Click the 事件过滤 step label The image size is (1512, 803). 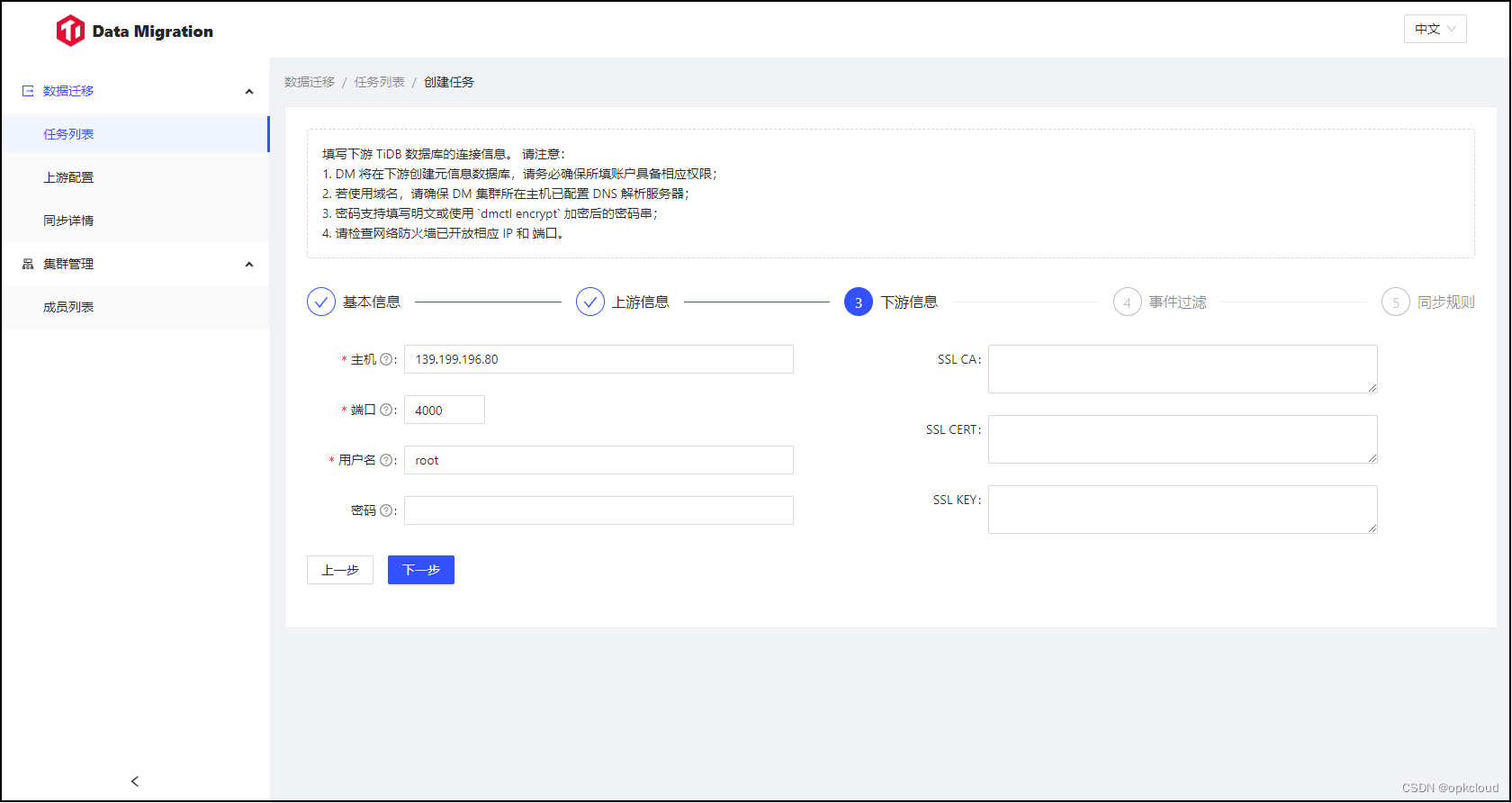pyautogui.click(x=1178, y=302)
